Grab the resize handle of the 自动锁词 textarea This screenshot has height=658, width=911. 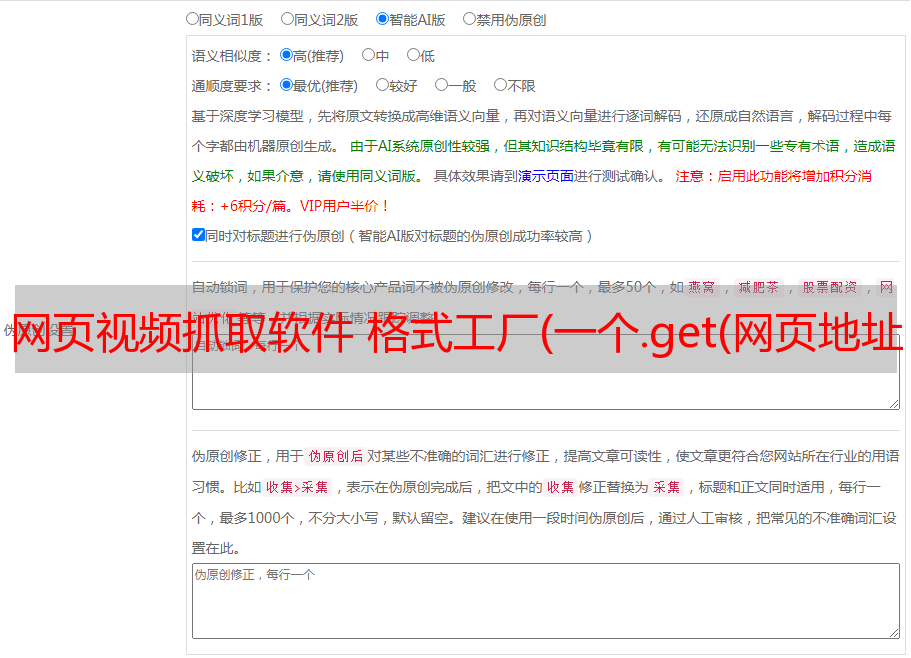coord(894,404)
